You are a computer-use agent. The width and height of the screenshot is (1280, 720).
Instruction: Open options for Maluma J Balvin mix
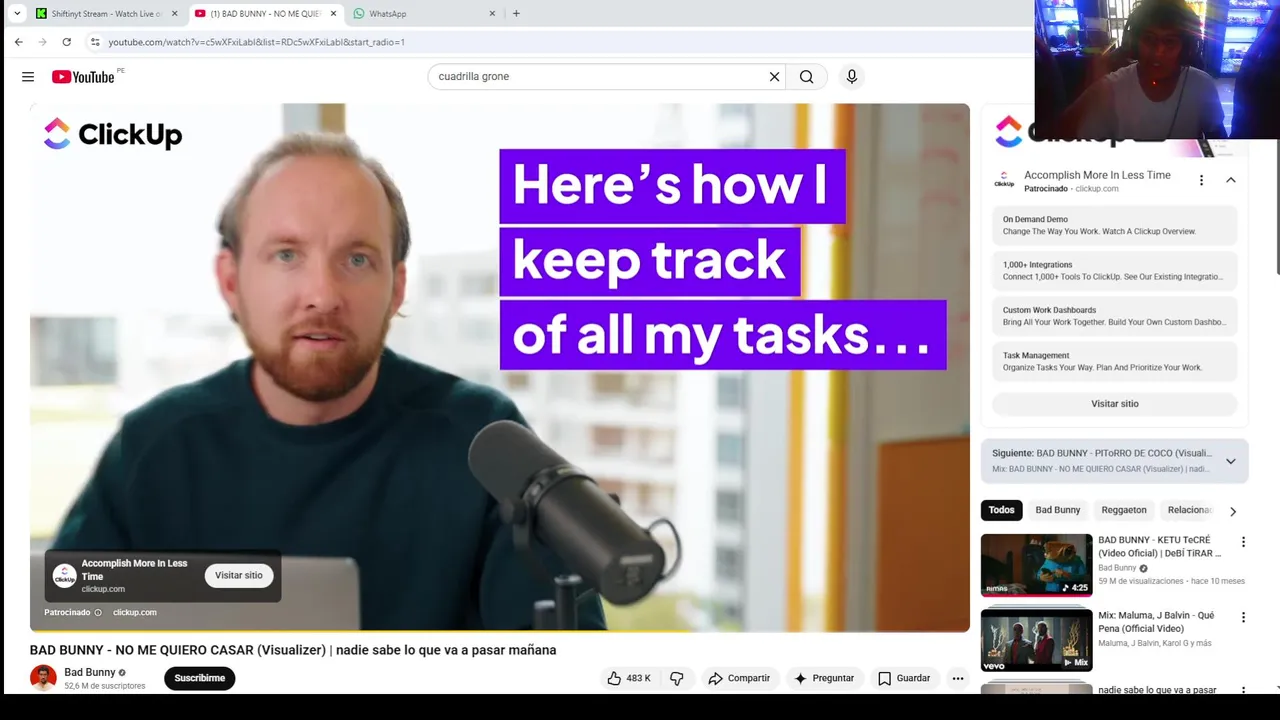[1243, 617]
